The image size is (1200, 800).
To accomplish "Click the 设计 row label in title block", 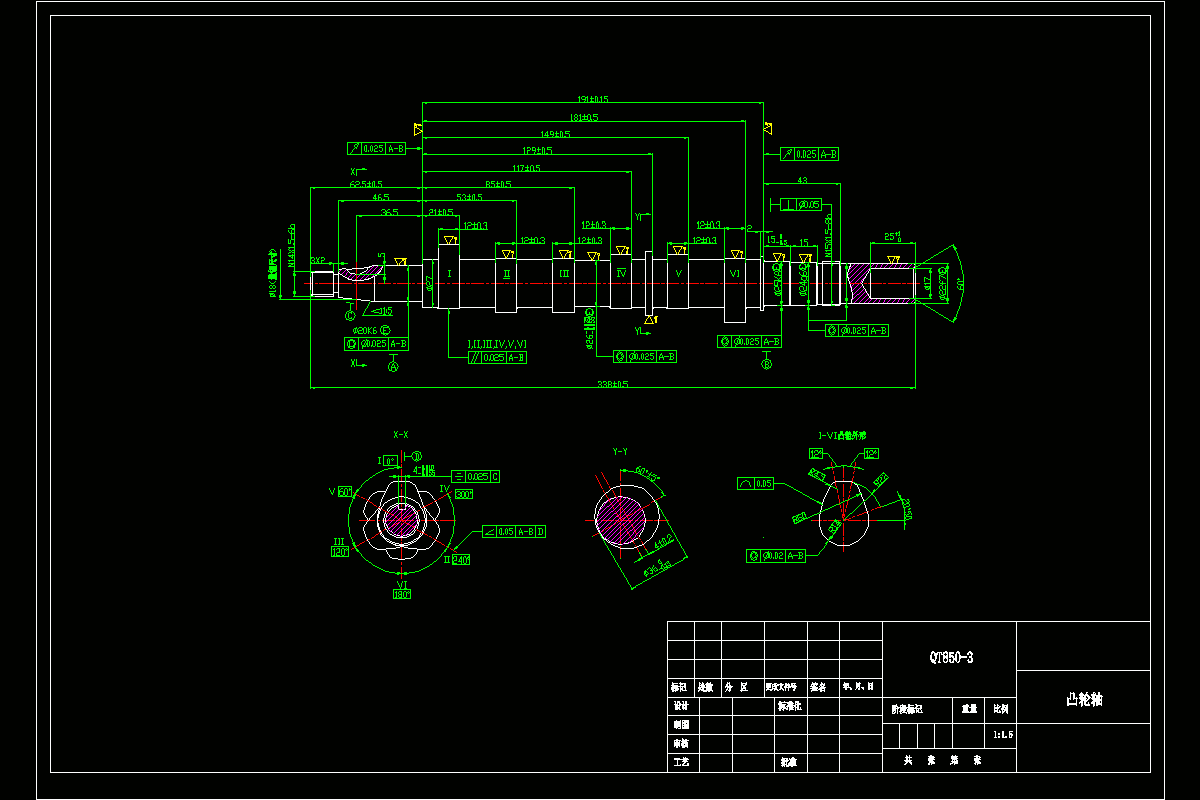I will click(681, 705).
